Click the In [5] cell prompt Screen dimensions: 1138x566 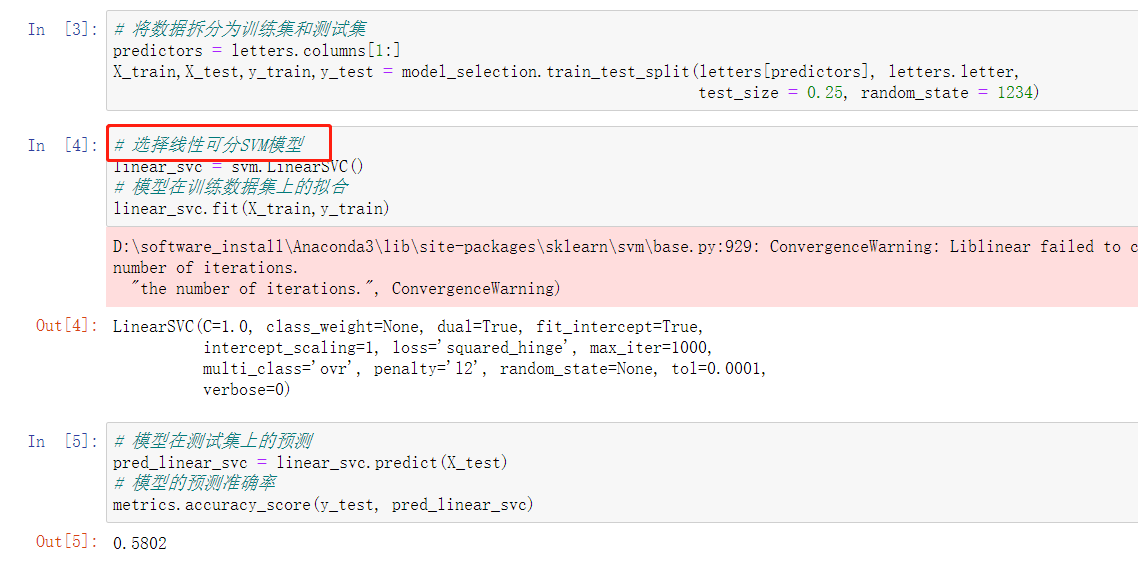(60, 441)
